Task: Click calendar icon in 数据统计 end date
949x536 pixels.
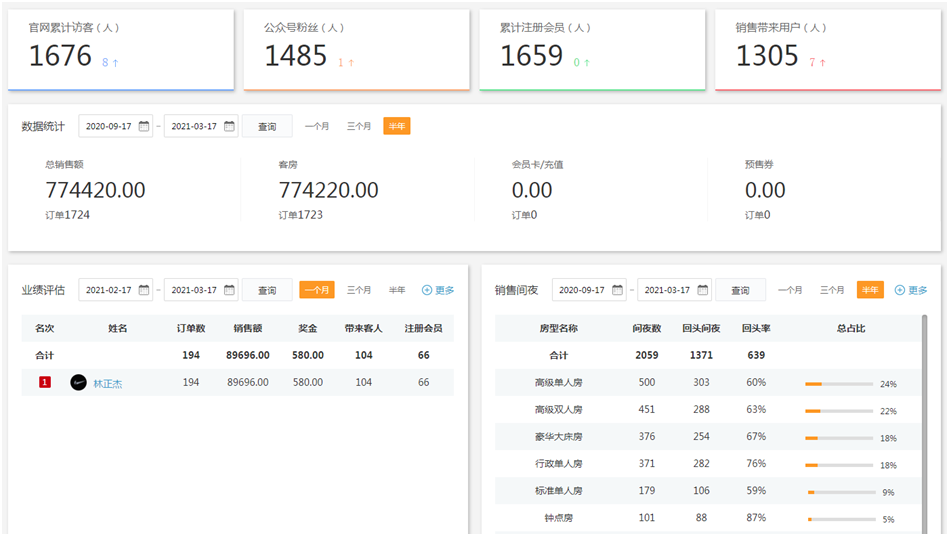Action: point(229,127)
